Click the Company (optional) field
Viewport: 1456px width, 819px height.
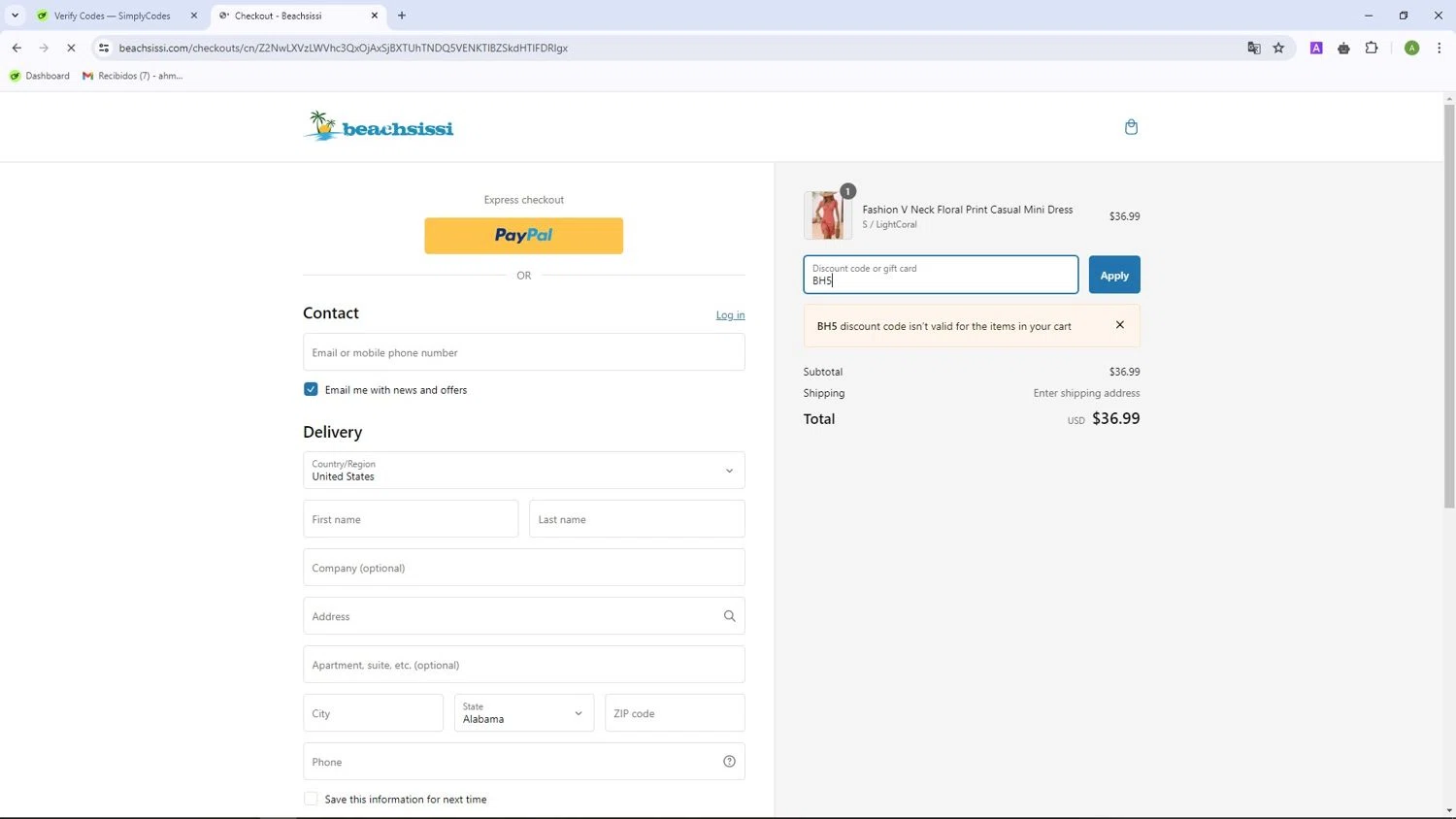(x=524, y=568)
